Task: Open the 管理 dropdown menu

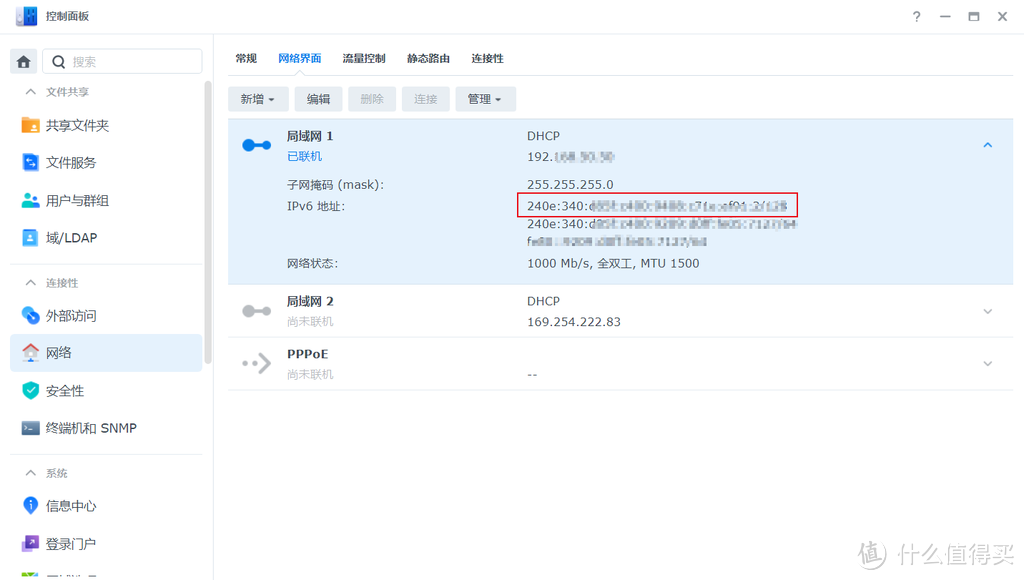Action: (x=485, y=98)
